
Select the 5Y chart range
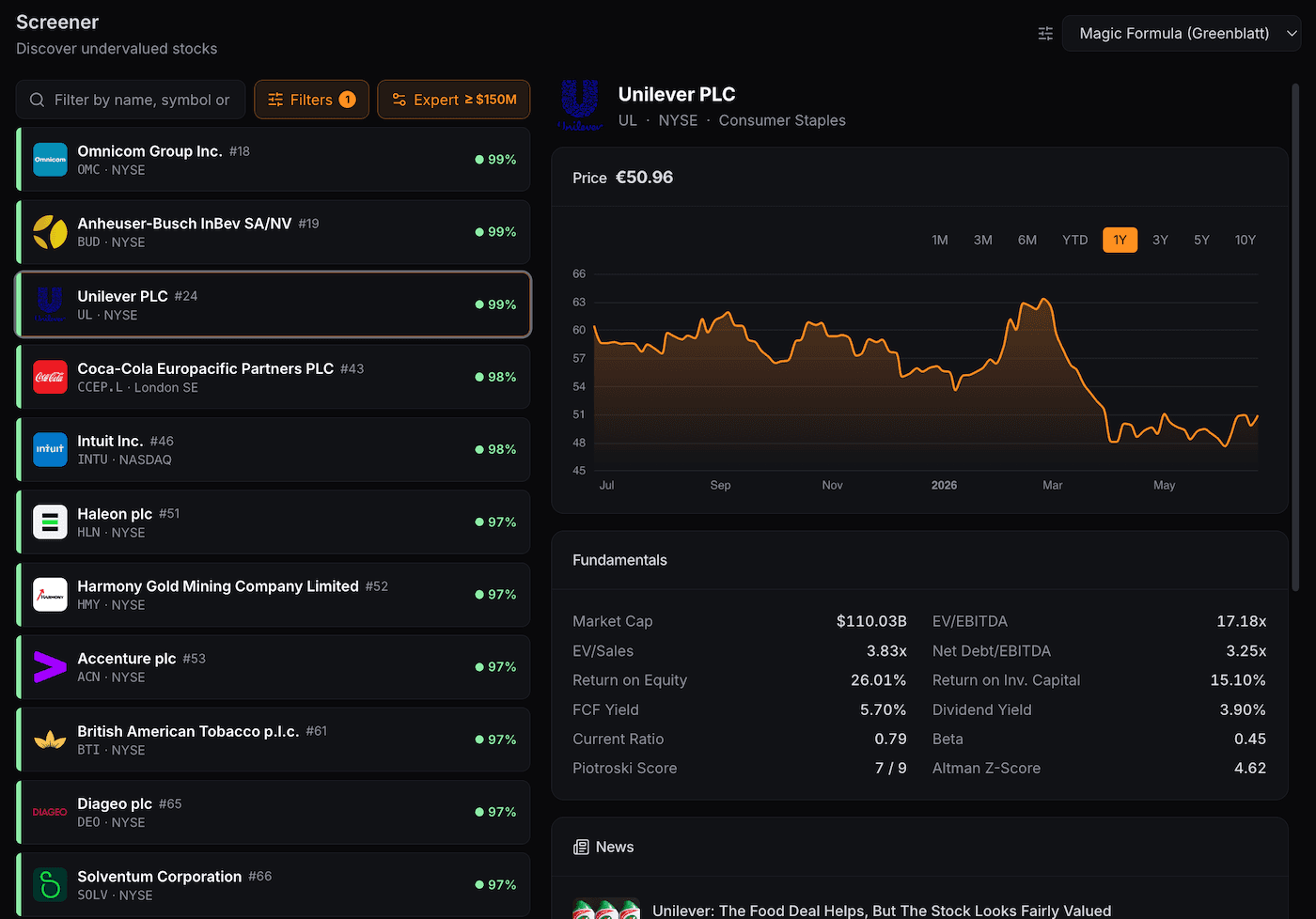pyautogui.click(x=1201, y=240)
